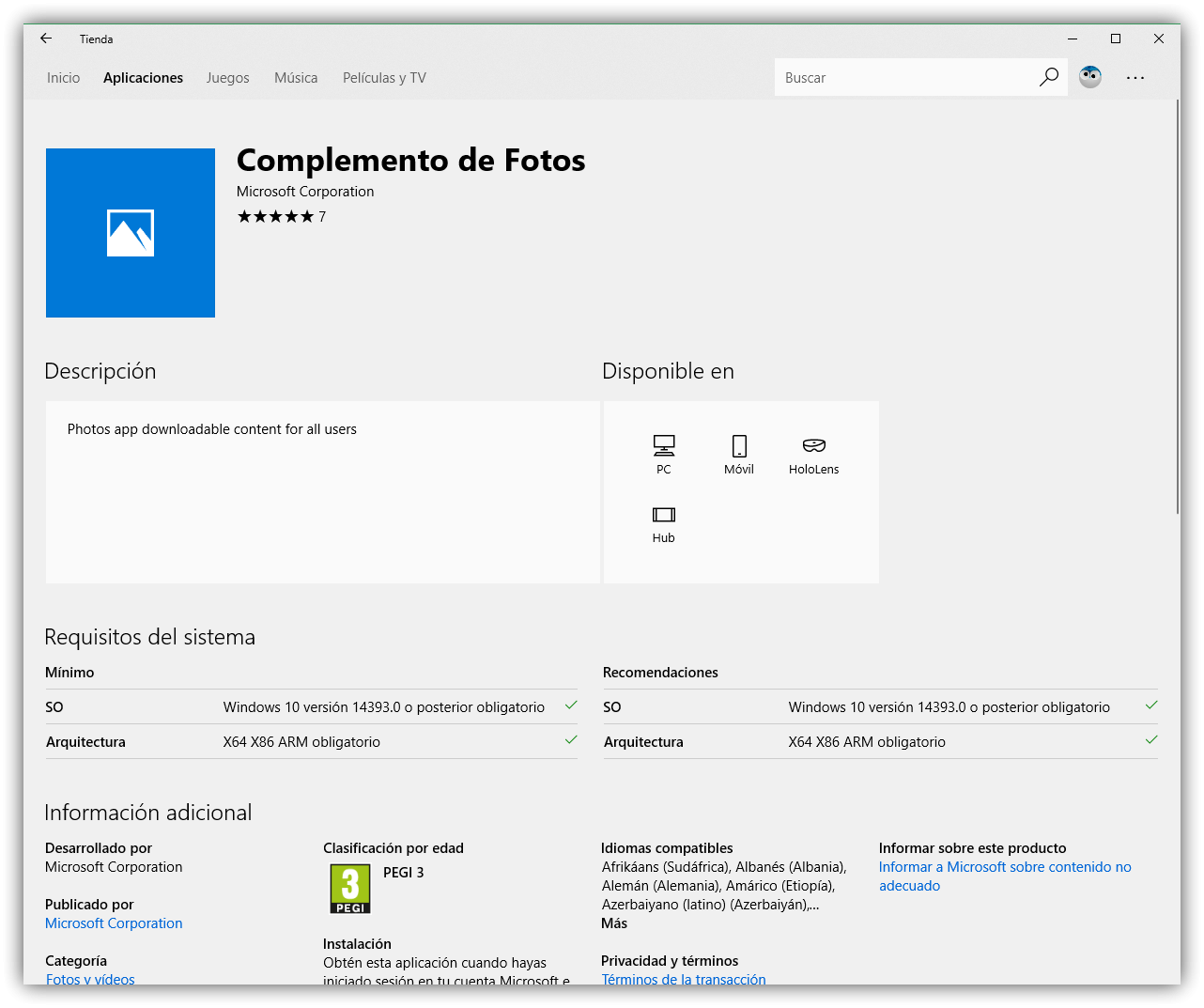Minimize the Tienda window
The height and width of the screenshot is (1008, 1204).
pos(1073,39)
